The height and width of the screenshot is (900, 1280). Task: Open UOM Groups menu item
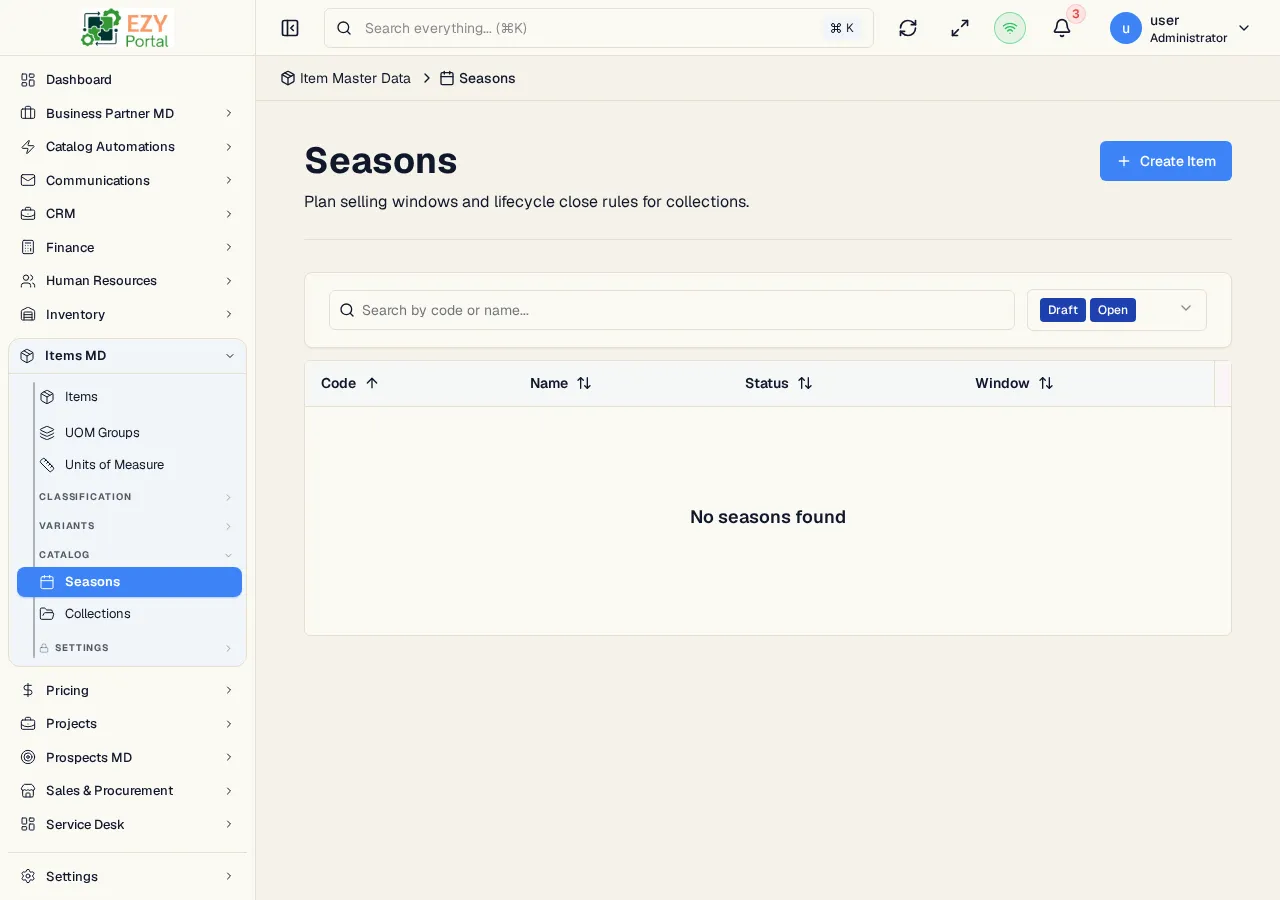(129, 433)
